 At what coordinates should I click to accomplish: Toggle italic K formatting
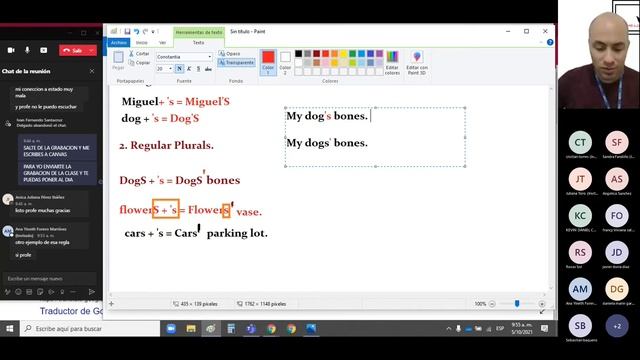pos(189,69)
